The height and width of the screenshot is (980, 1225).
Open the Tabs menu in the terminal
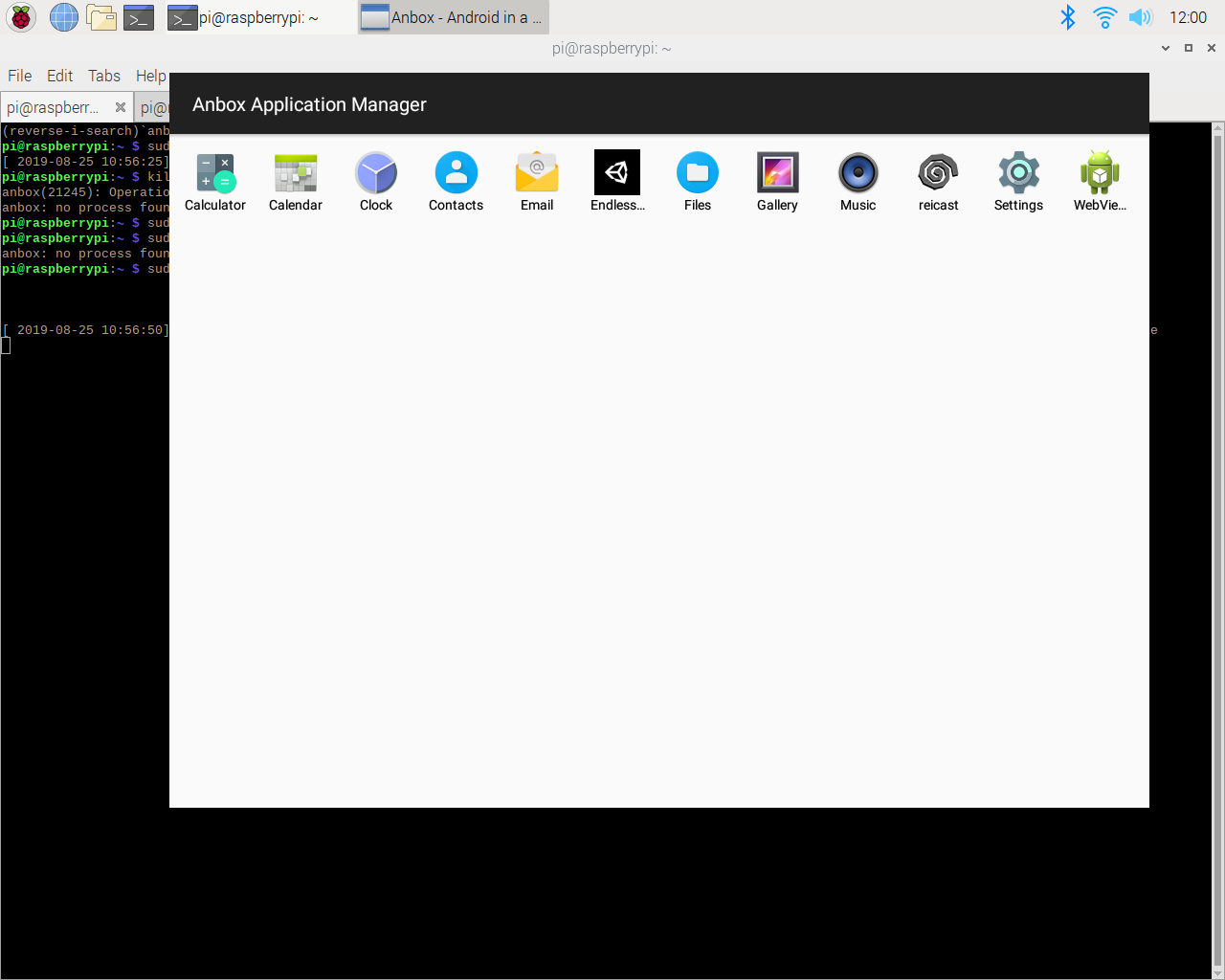pos(103,75)
